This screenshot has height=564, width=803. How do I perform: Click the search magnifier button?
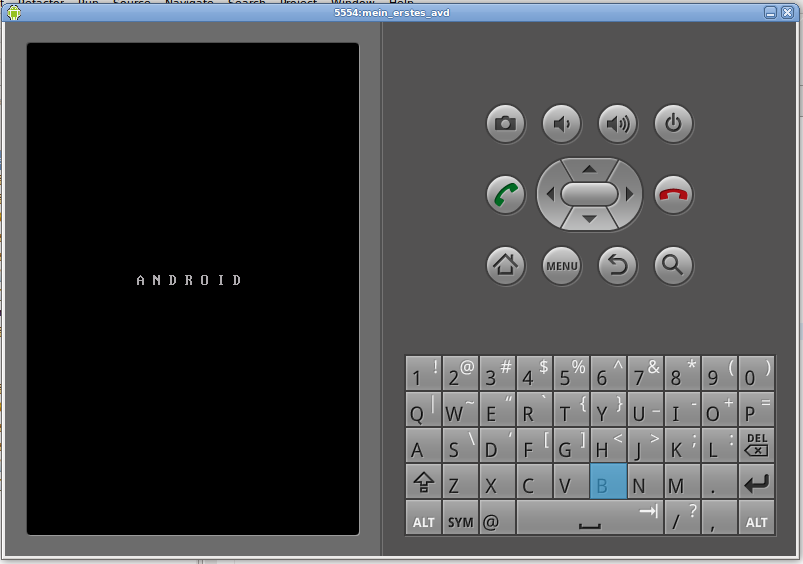click(x=673, y=265)
